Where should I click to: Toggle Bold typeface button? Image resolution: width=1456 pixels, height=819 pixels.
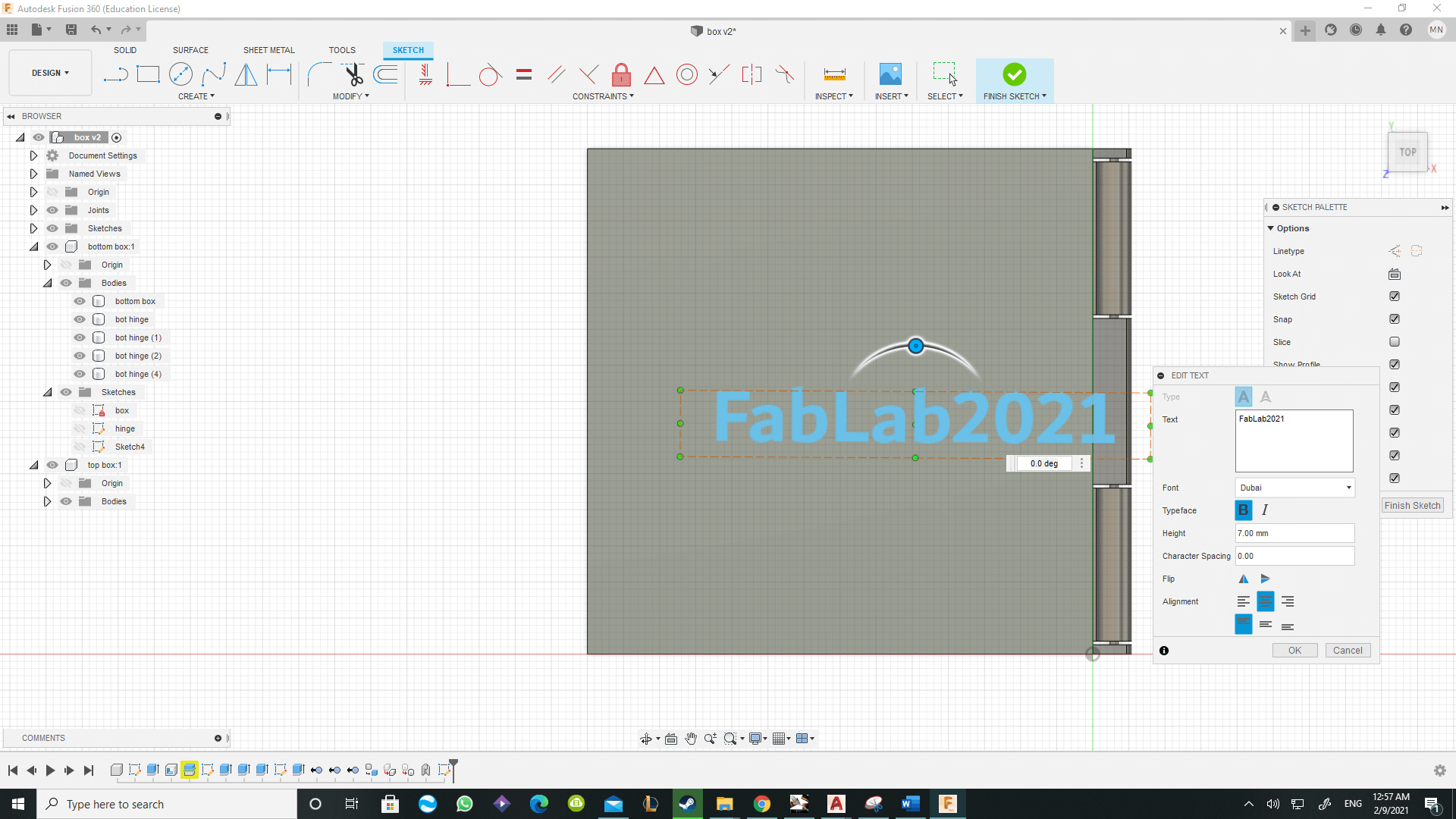1243,510
